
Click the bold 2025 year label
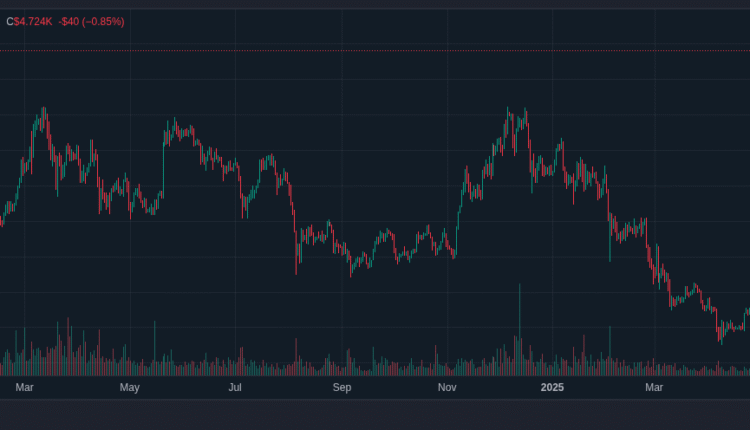tap(553, 386)
